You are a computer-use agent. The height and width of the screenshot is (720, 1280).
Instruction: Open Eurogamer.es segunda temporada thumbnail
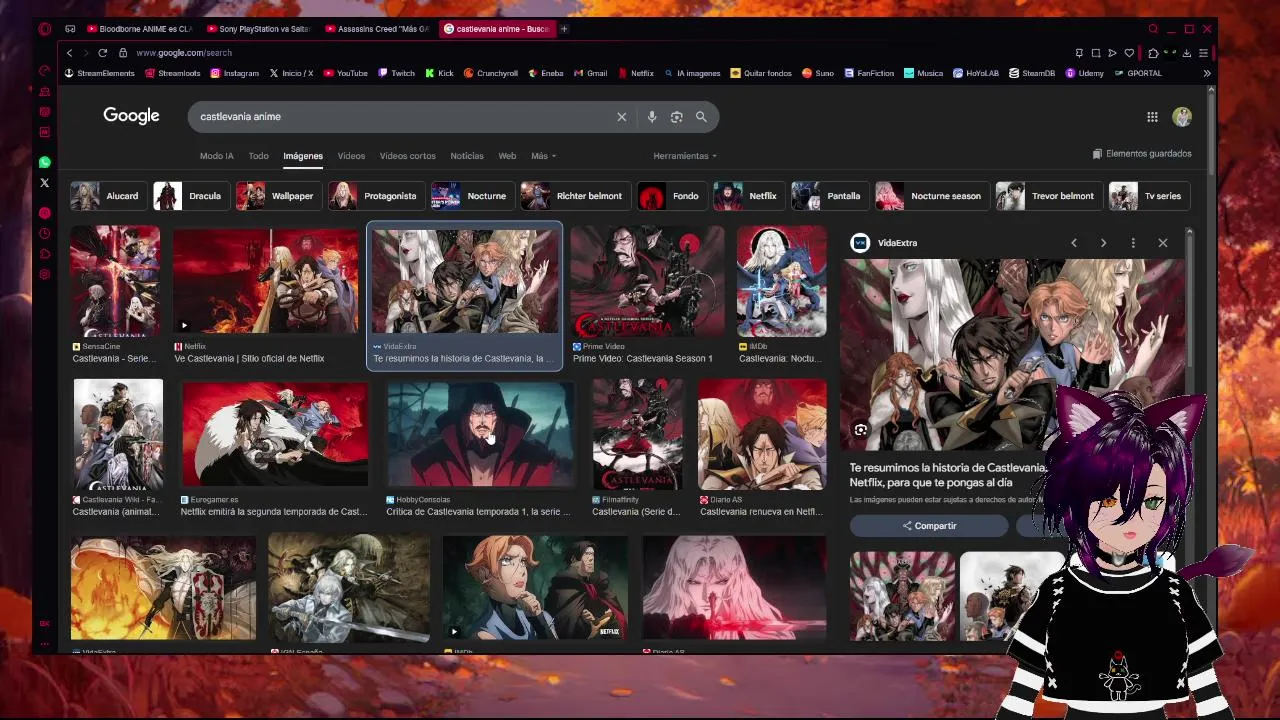point(274,435)
